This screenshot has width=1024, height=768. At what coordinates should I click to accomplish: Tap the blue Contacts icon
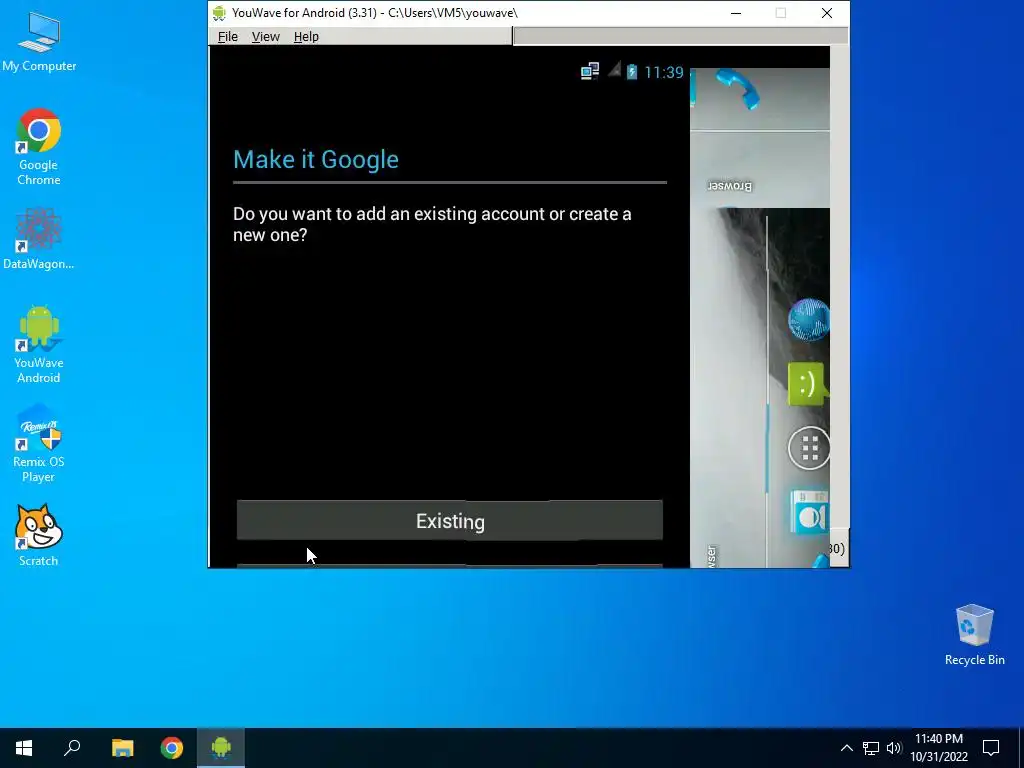pos(810,512)
